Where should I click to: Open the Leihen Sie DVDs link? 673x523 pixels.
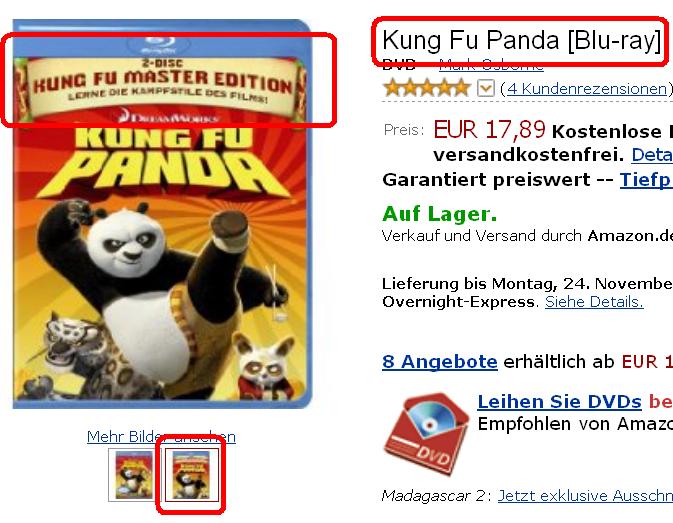[559, 402]
